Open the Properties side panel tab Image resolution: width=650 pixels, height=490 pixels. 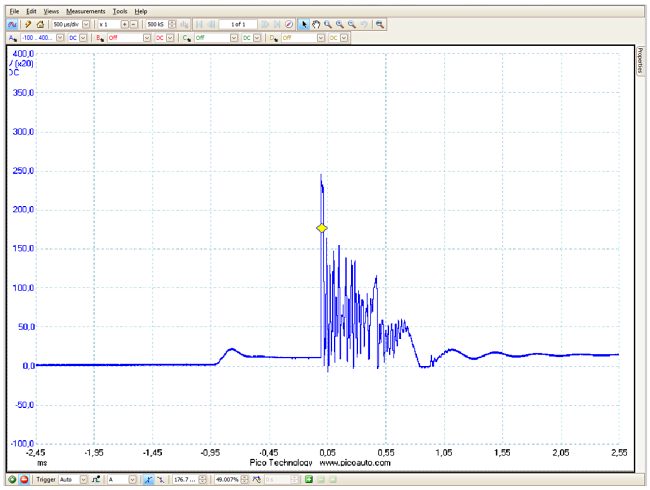[640, 60]
